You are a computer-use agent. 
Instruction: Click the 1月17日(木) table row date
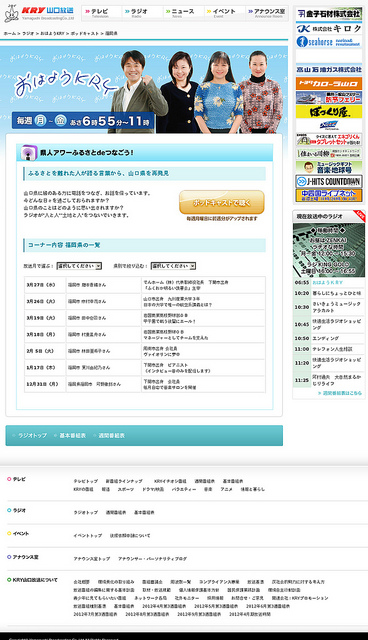click(41, 368)
